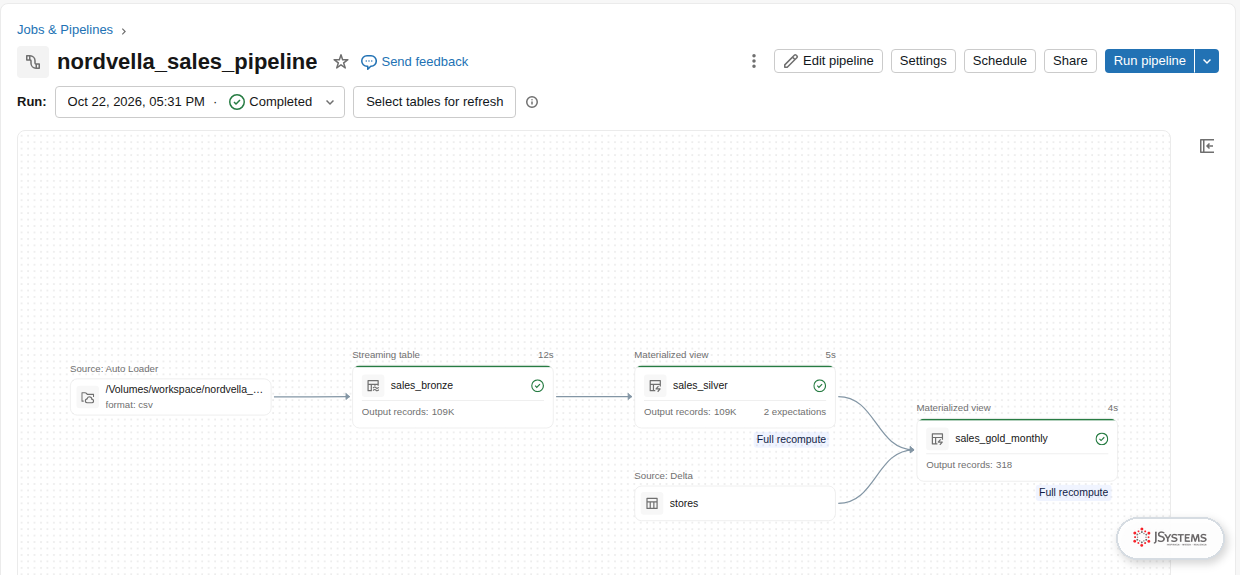Click Full recompute badge under sales_silver
Viewport: 1240px width, 575px height.
pyautogui.click(x=791, y=439)
